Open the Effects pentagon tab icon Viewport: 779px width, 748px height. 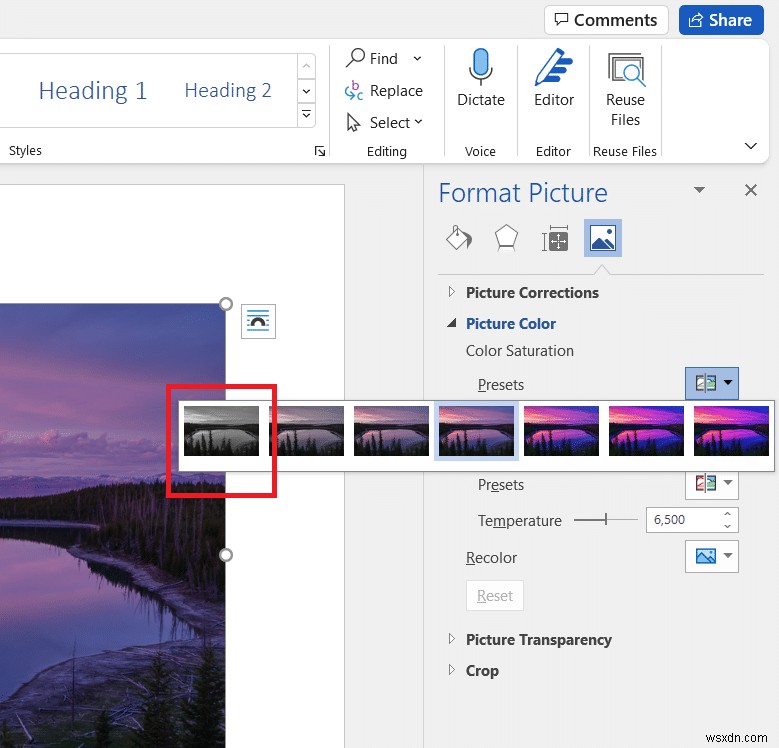(506, 238)
